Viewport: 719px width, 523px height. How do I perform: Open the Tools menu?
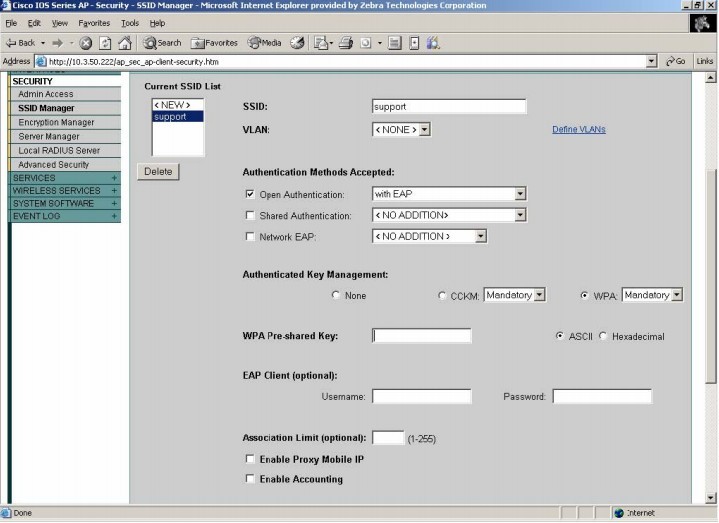(130, 22)
